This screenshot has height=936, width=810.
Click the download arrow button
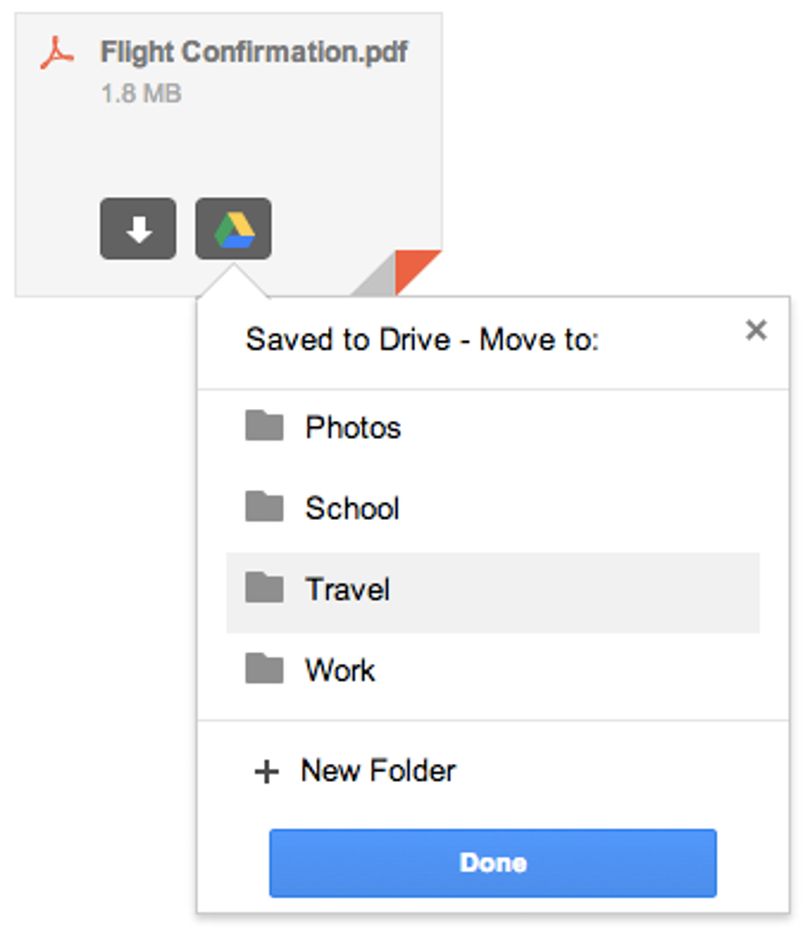138,229
